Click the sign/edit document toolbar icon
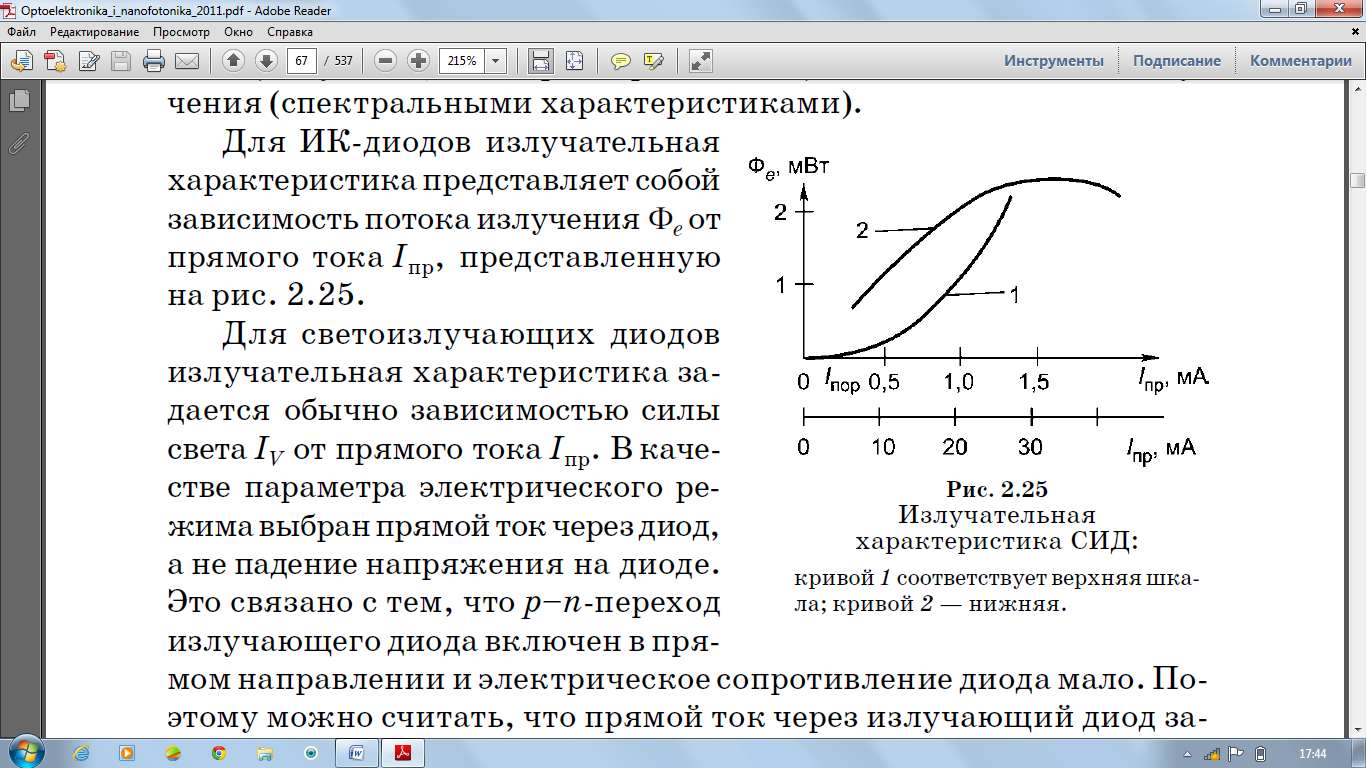1366x768 pixels. (x=89, y=61)
